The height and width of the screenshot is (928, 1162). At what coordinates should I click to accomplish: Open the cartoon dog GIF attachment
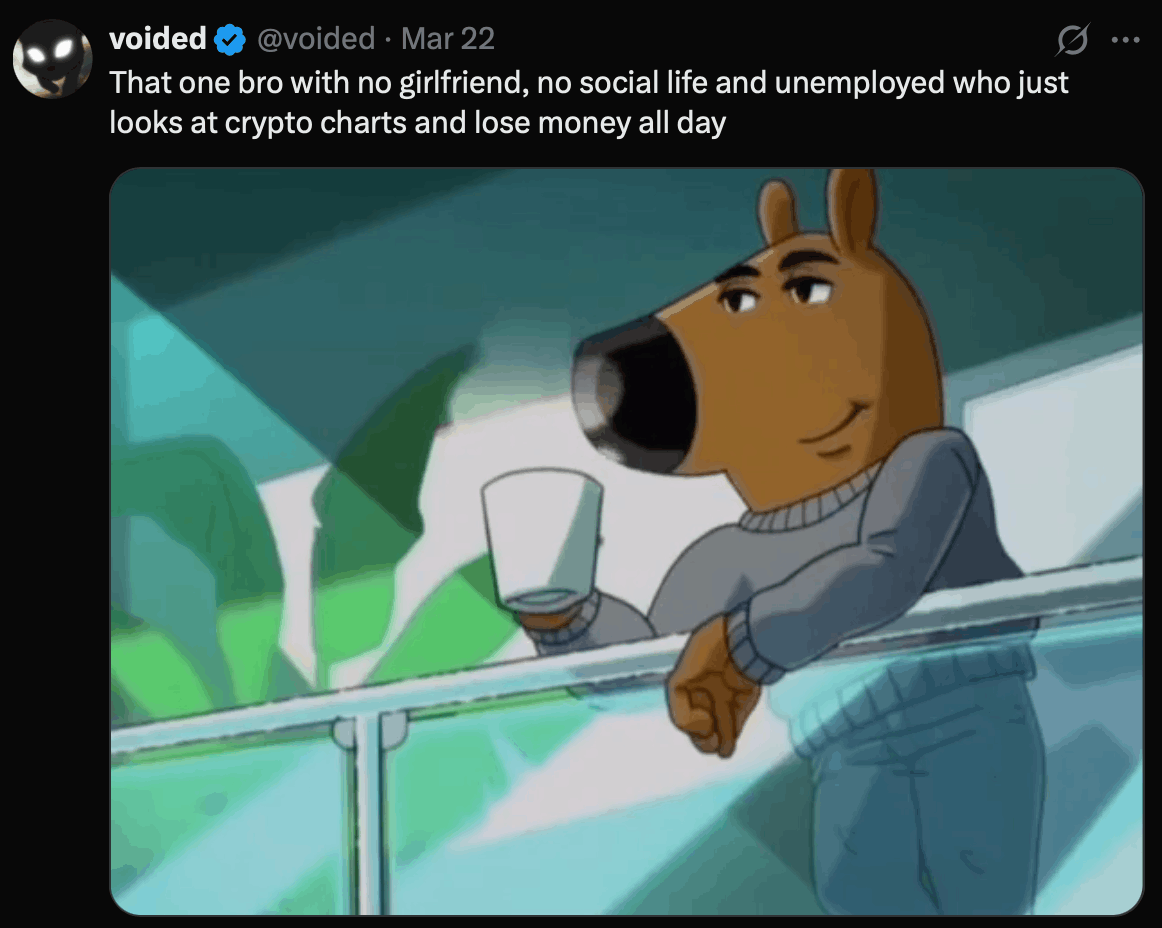(x=627, y=542)
